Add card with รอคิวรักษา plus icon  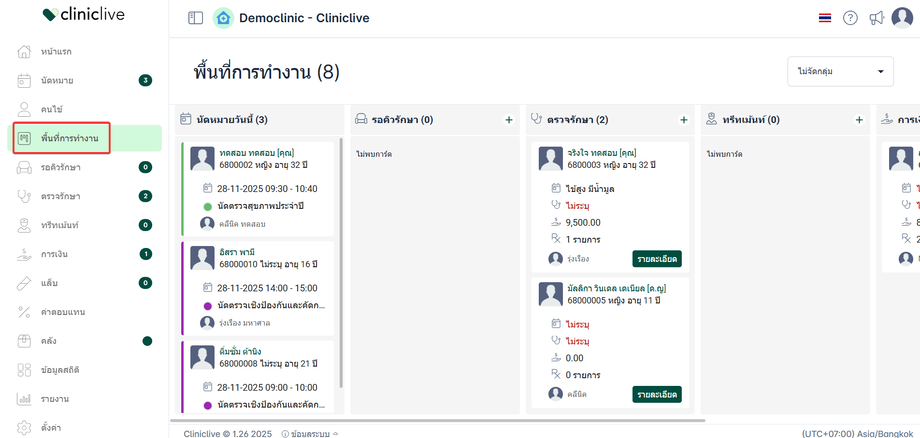click(x=509, y=120)
